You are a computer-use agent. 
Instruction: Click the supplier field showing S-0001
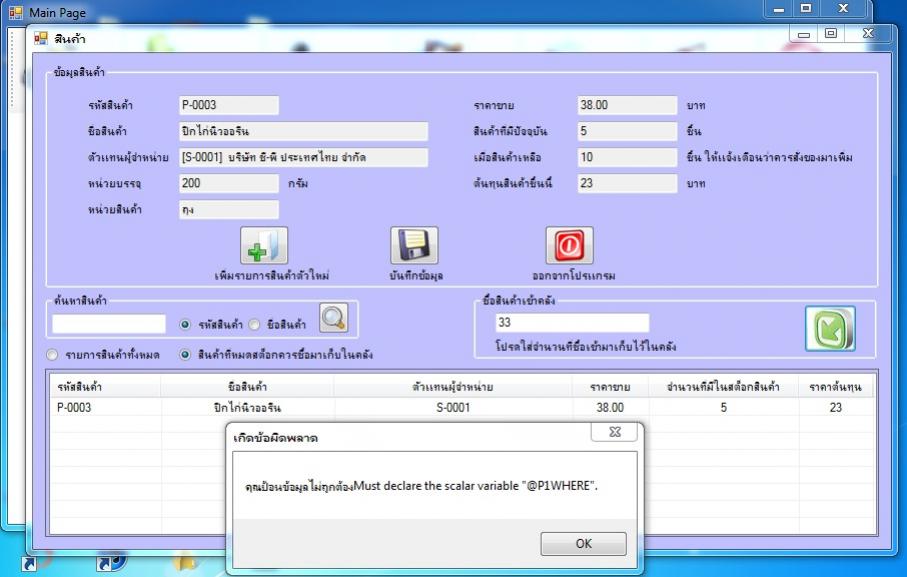[x=303, y=157]
